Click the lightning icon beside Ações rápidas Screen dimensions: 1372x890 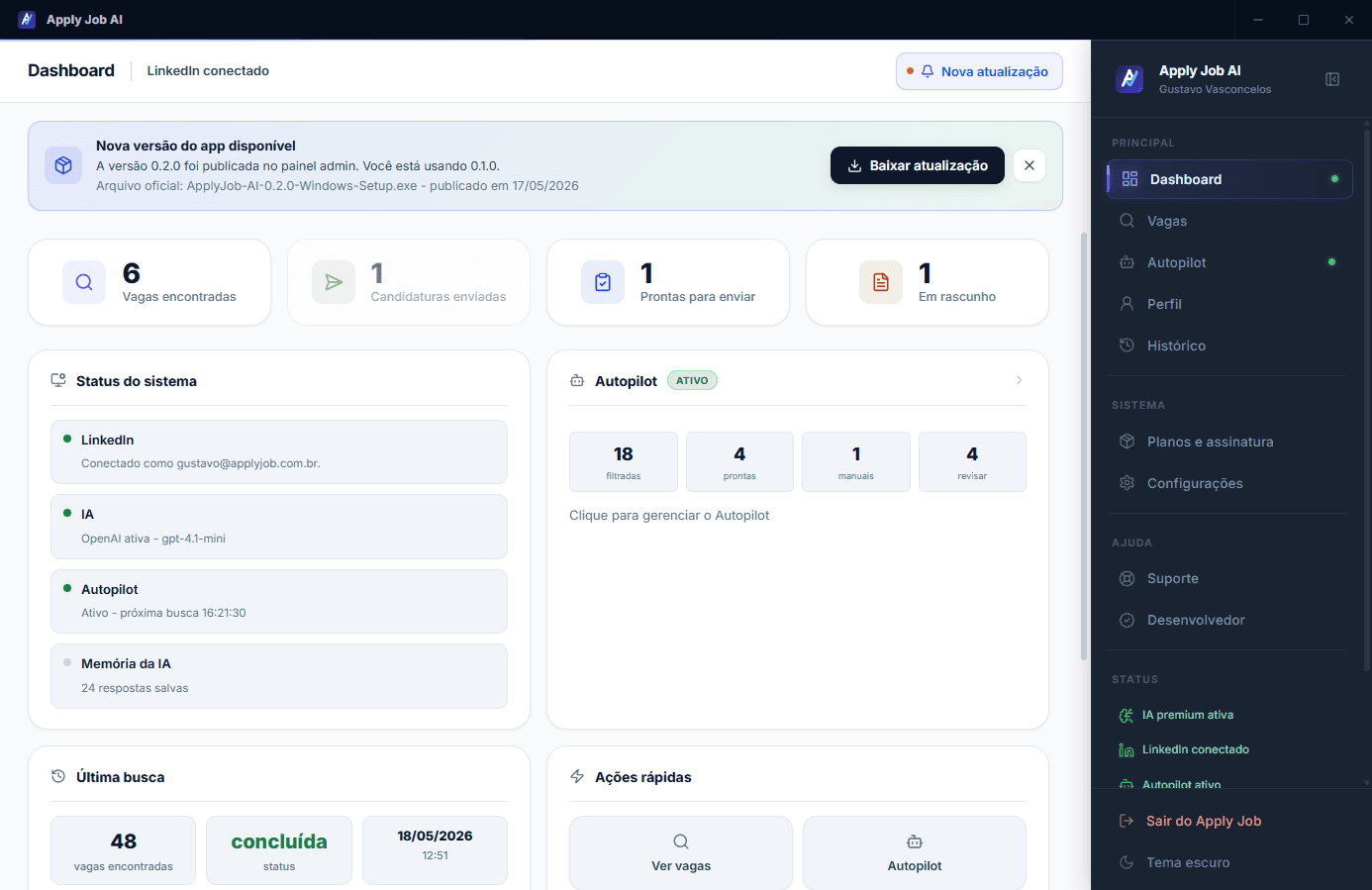[577, 776]
